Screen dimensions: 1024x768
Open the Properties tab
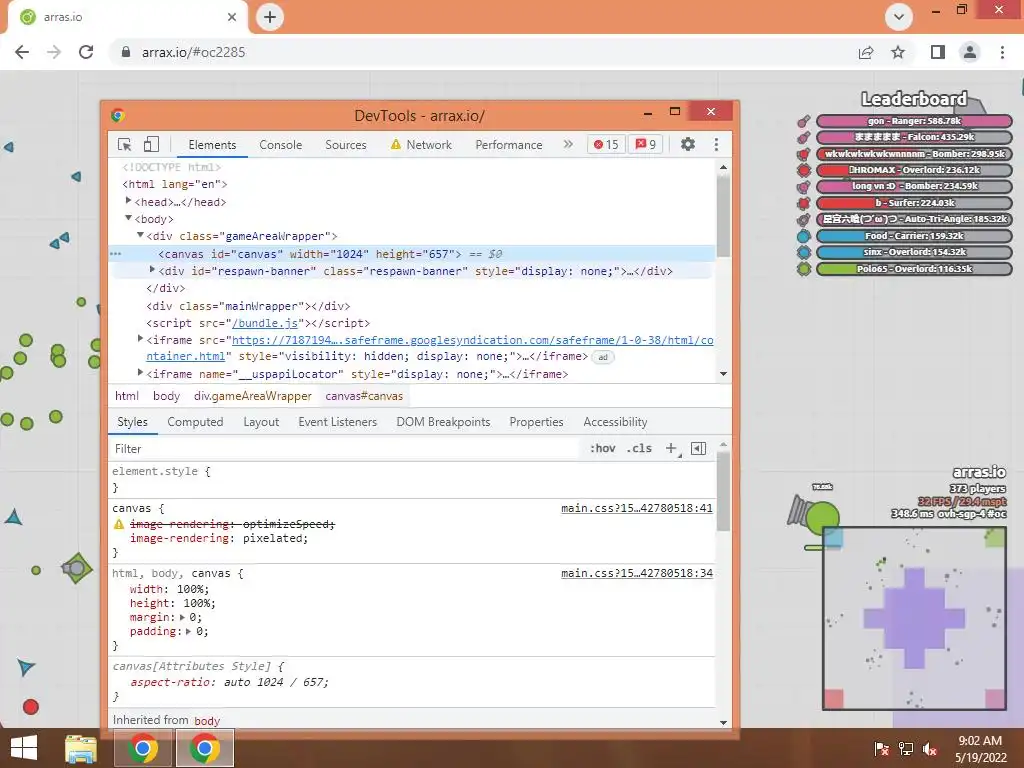point(536,422)
